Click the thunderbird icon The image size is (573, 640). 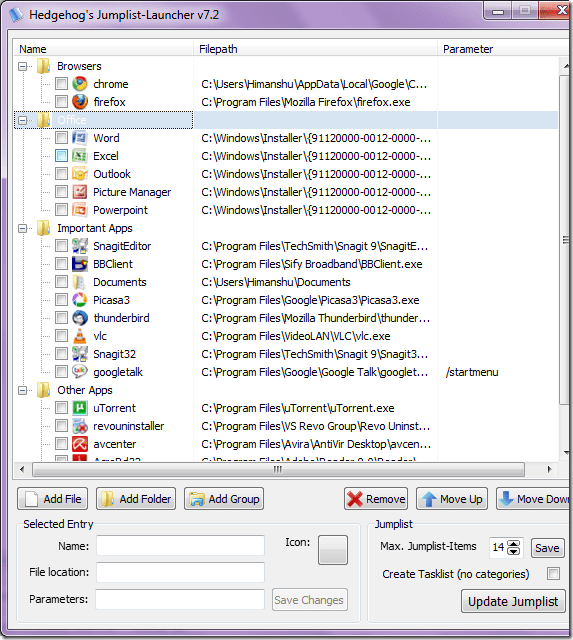pos(80,318)
